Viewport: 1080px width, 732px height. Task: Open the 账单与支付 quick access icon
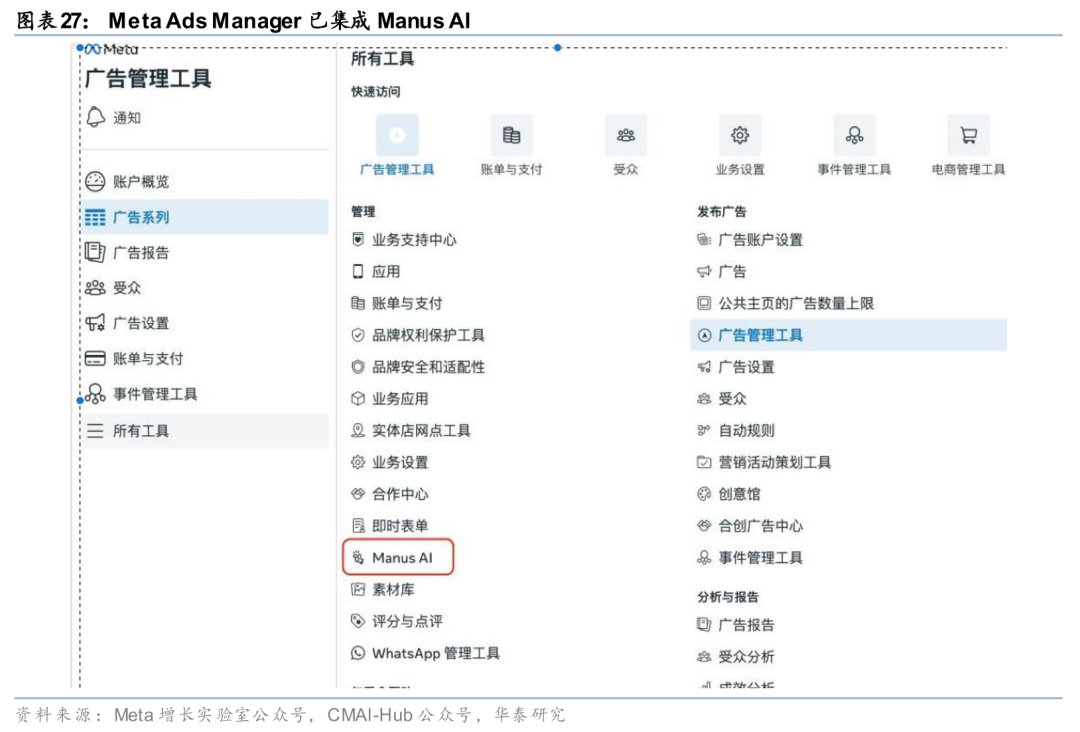[x=511, y=136]
